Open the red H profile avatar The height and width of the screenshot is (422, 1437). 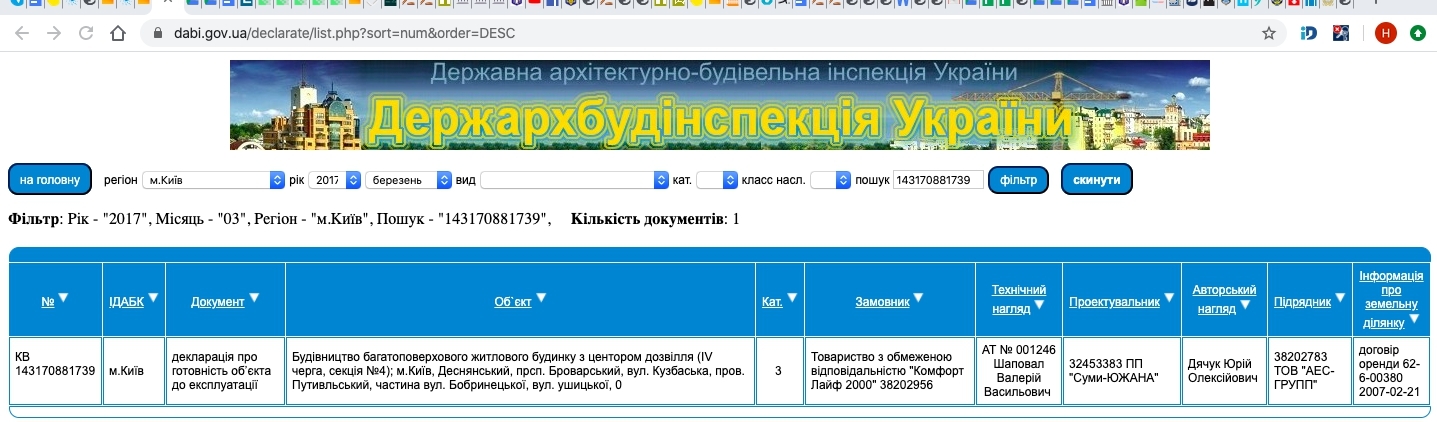pos(1385,33)
